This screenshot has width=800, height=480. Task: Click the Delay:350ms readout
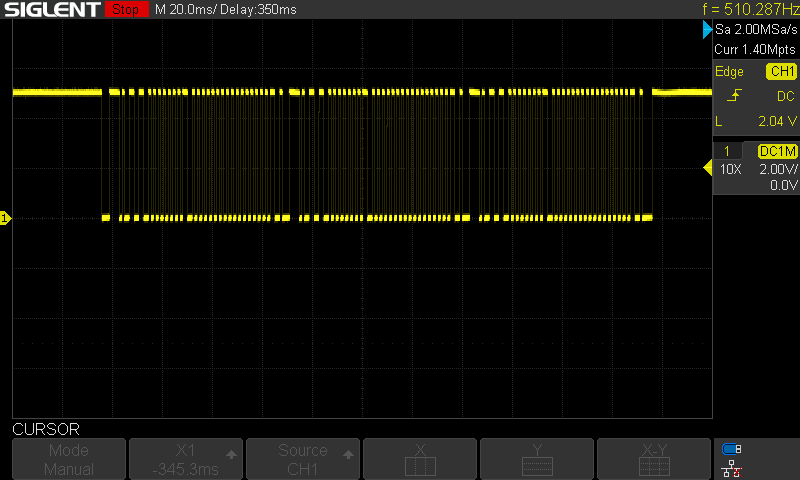(258, 9)
